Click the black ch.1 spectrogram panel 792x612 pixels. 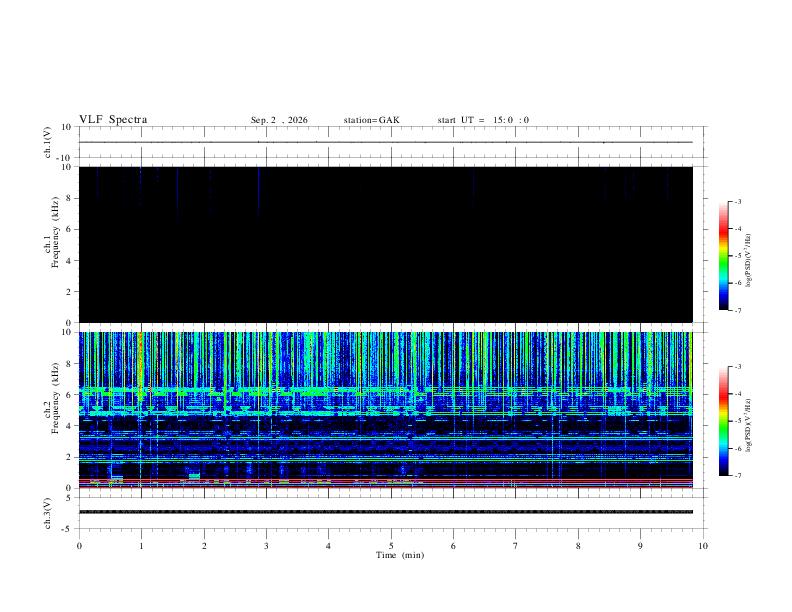(386, 244)
